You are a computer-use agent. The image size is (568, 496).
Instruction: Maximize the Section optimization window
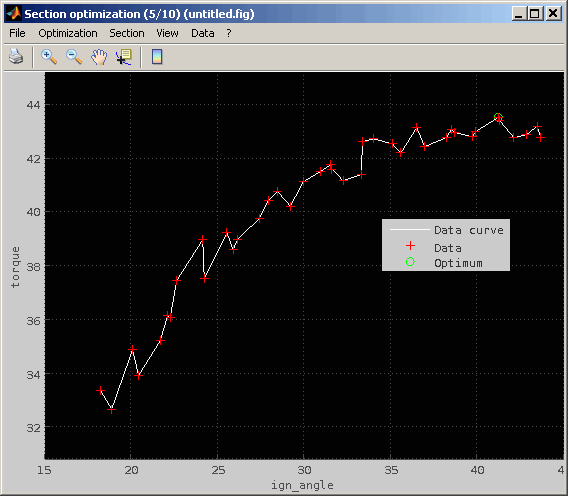tap(535, 14)
